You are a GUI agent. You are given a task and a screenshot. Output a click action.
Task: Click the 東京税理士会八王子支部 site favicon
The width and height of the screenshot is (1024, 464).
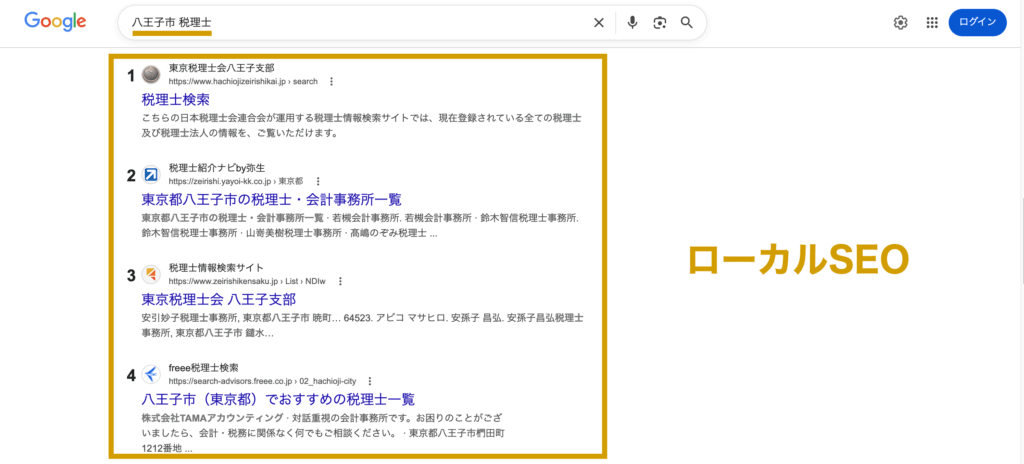151,74
